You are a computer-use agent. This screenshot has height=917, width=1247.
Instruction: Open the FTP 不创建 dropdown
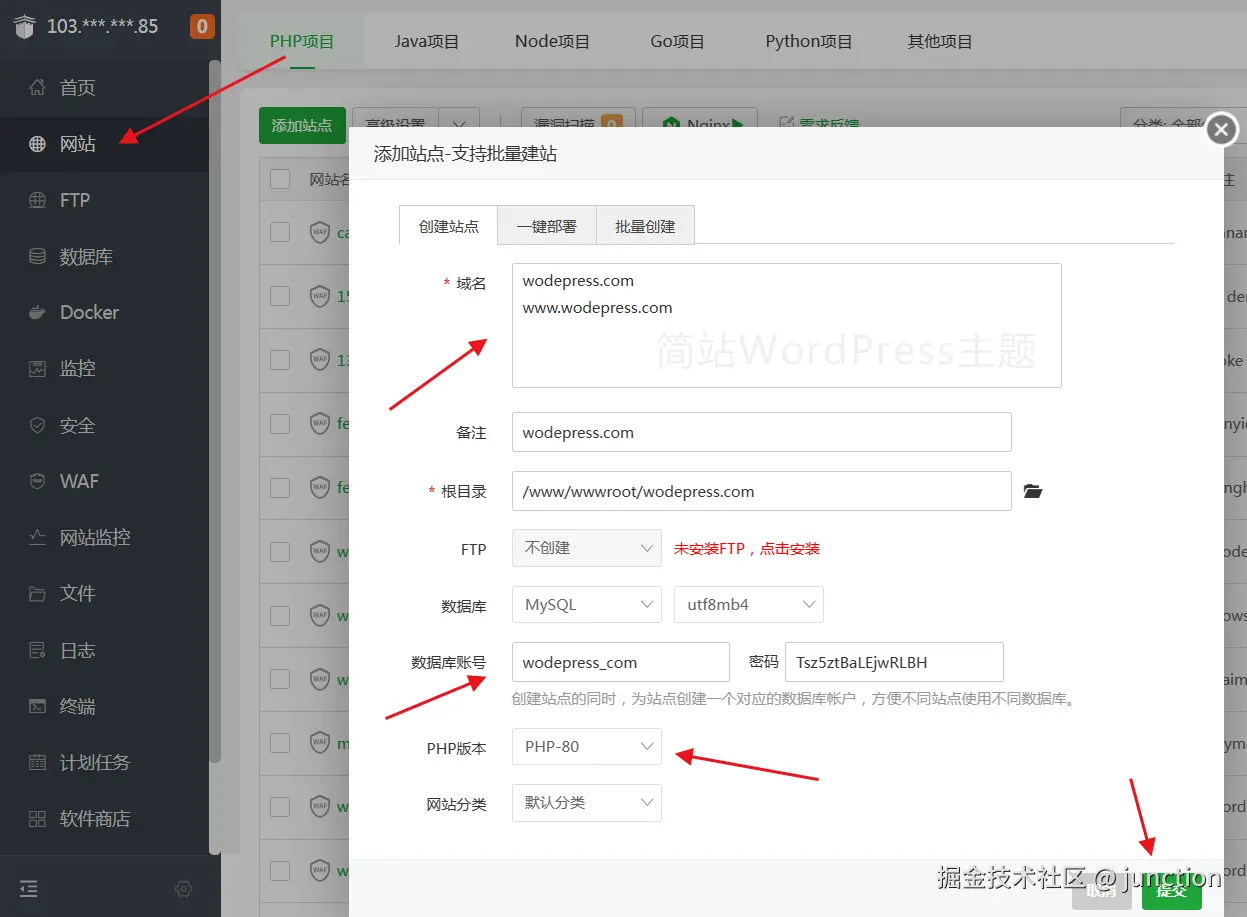point(586,548)
